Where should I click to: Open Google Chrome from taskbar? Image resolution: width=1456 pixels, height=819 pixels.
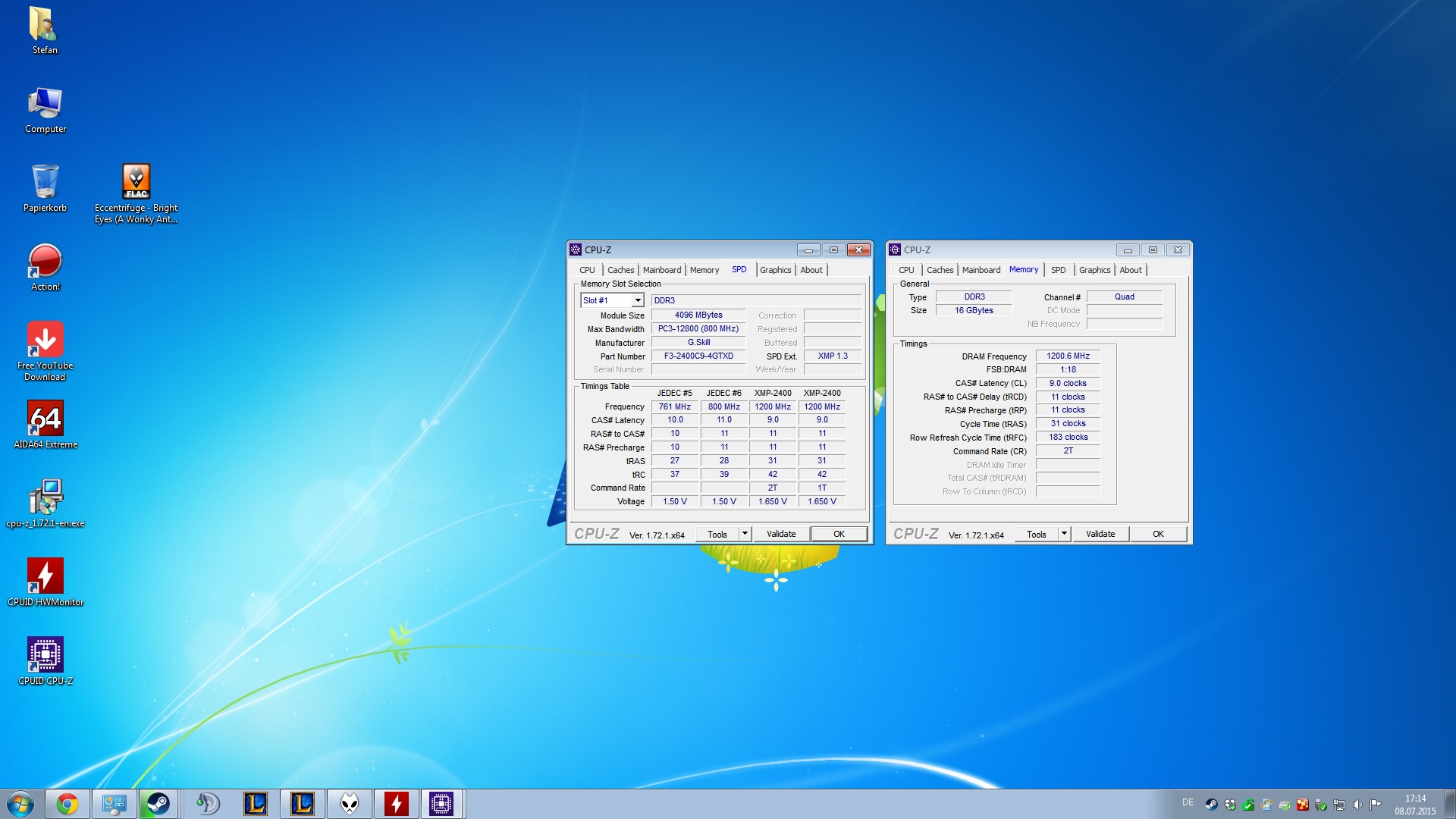pyautogui.click(x=67, y=804)
